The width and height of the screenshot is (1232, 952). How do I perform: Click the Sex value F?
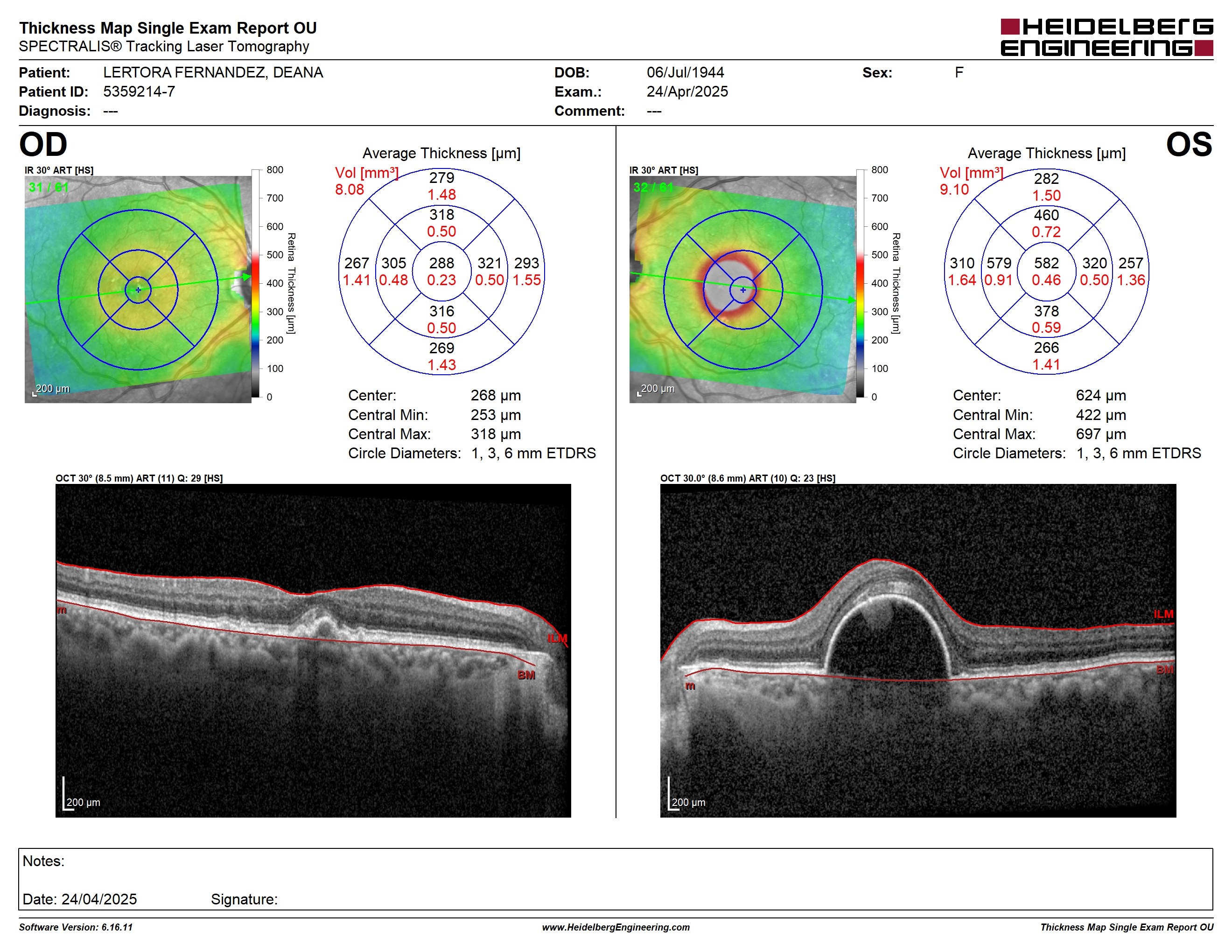coord(959,73)
